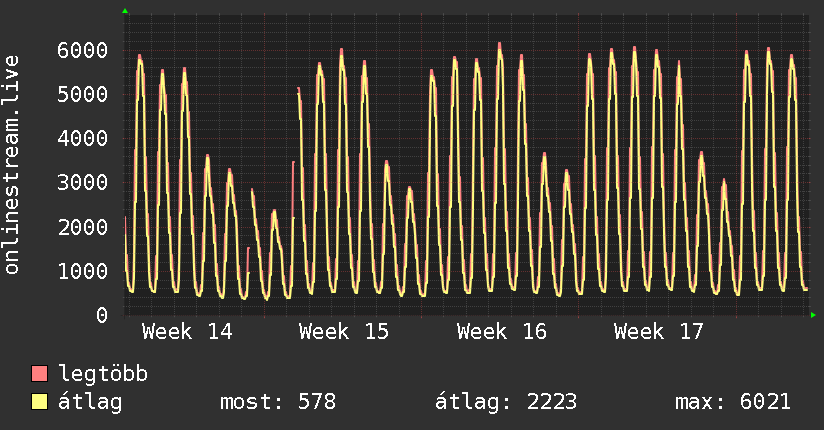Click the 1000 y-axis label

pos(83,271)
